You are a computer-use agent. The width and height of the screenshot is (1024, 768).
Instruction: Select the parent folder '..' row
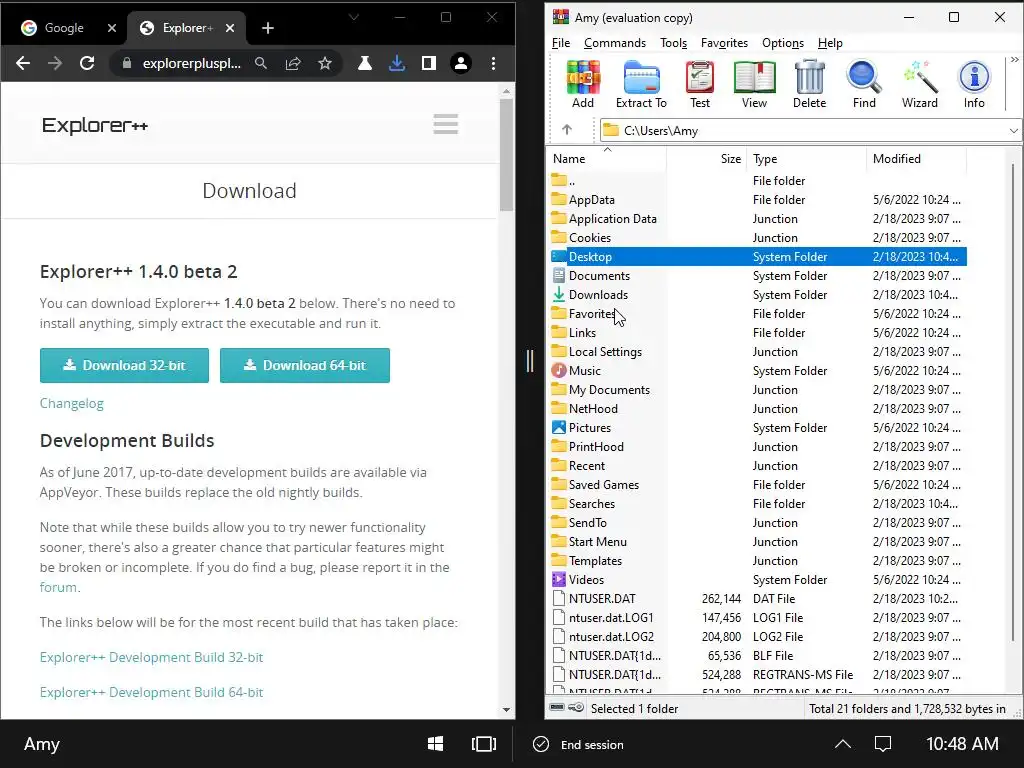tap(758, 180)
